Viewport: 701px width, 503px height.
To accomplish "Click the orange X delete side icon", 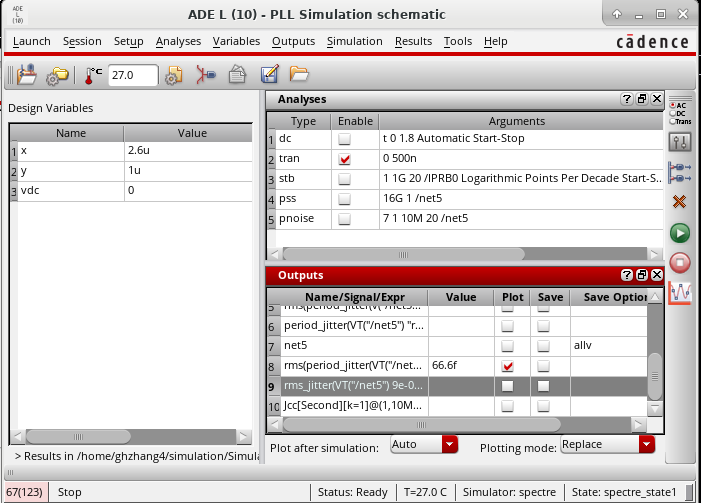I will click(680, 202).
